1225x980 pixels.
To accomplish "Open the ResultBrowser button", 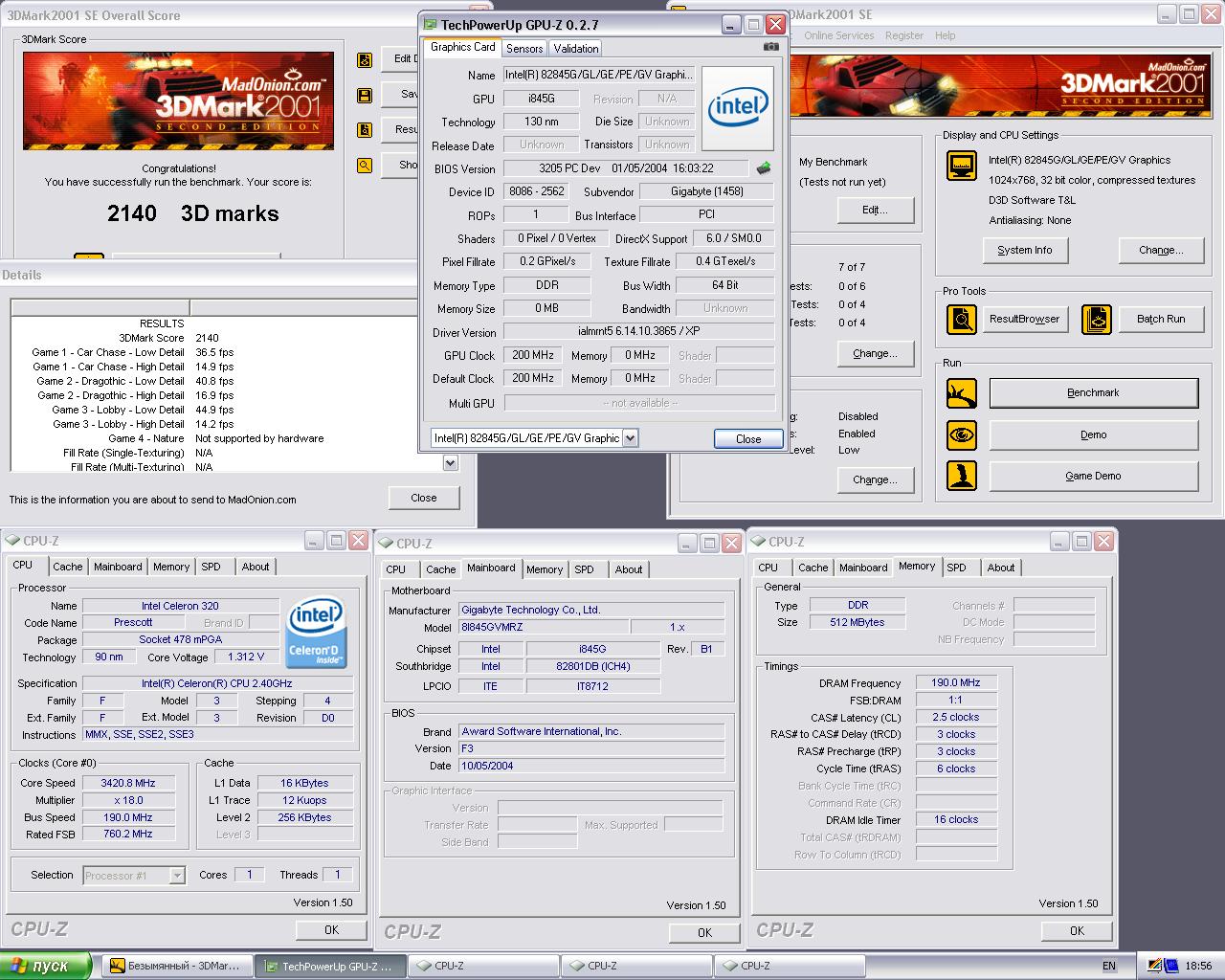I will (1024, 319).
